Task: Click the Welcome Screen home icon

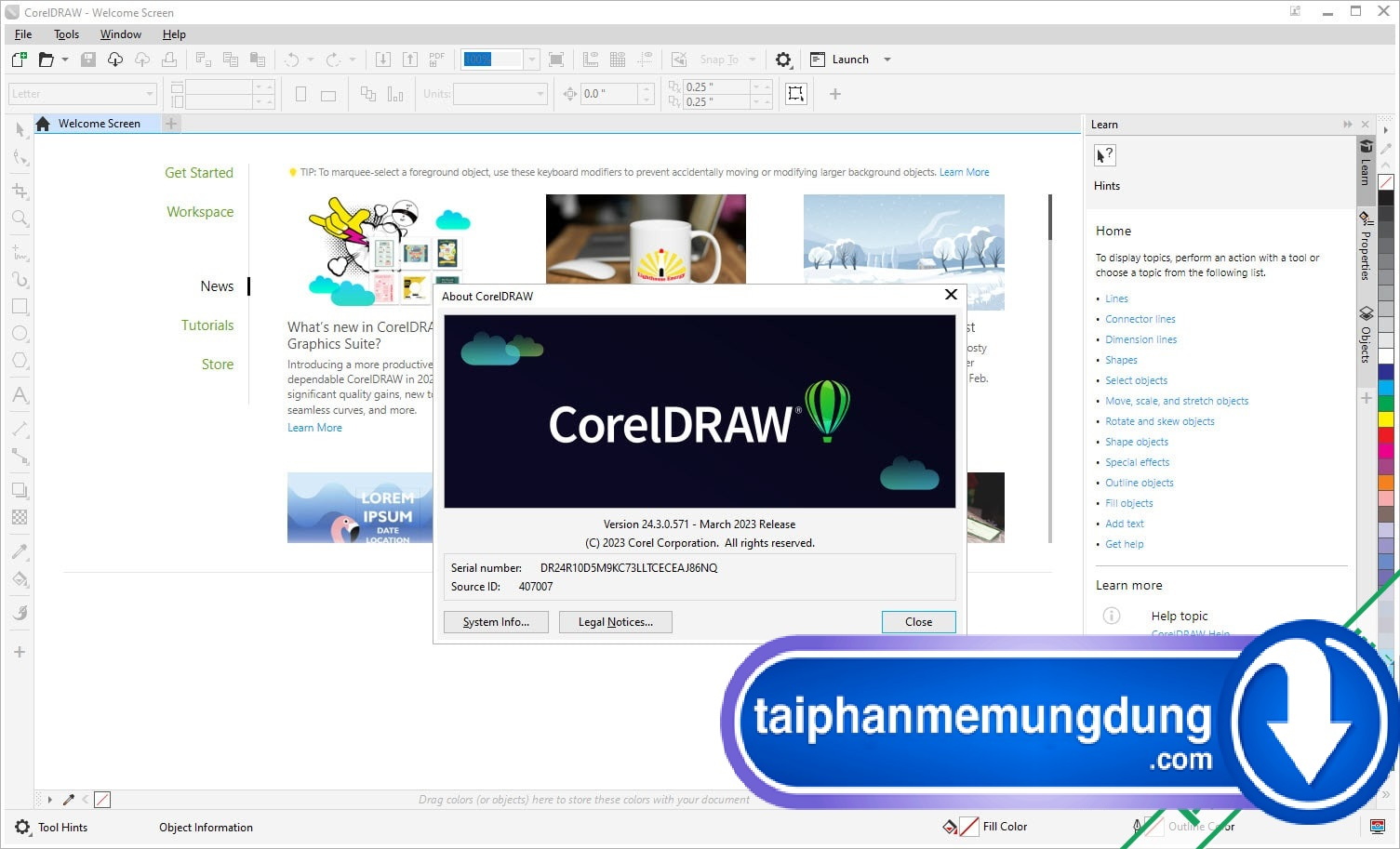Action: point(43,124)
